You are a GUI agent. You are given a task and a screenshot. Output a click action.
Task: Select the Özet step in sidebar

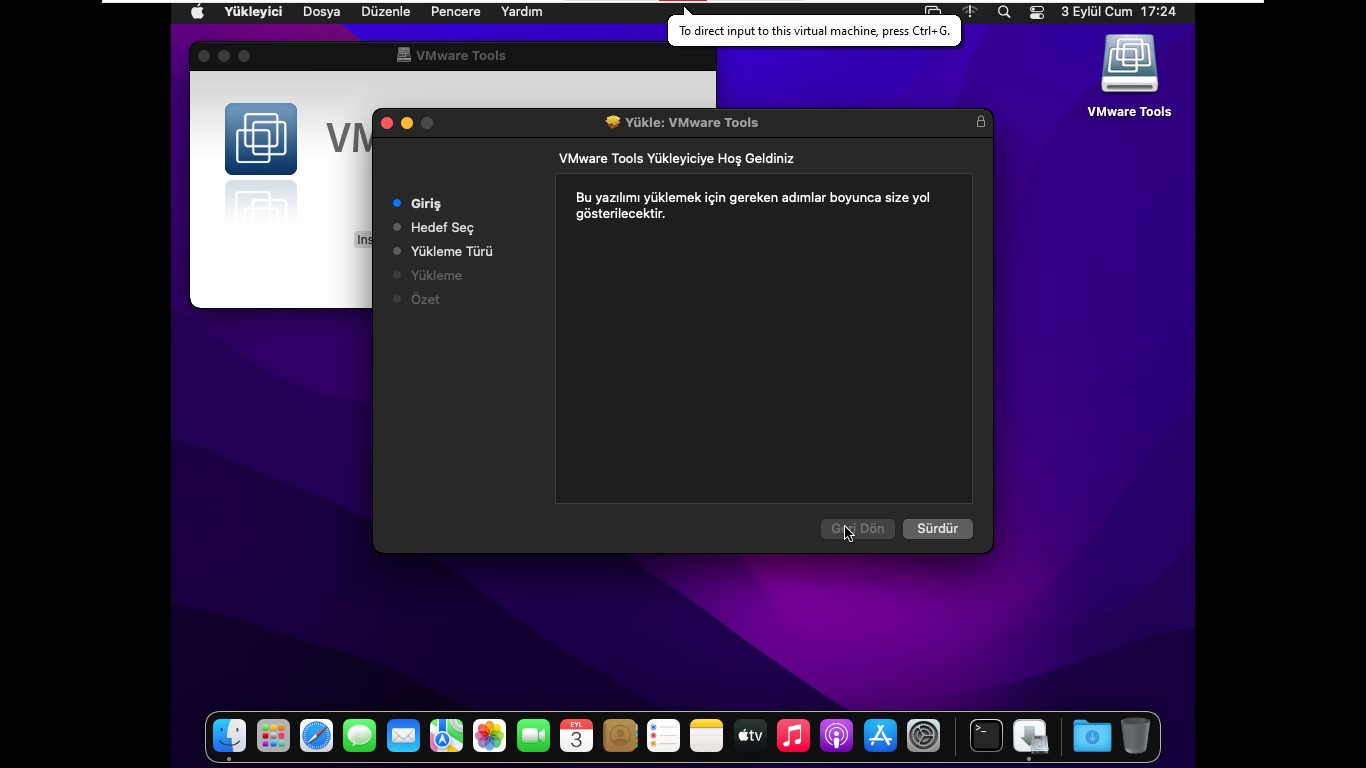tap(425, 299)
